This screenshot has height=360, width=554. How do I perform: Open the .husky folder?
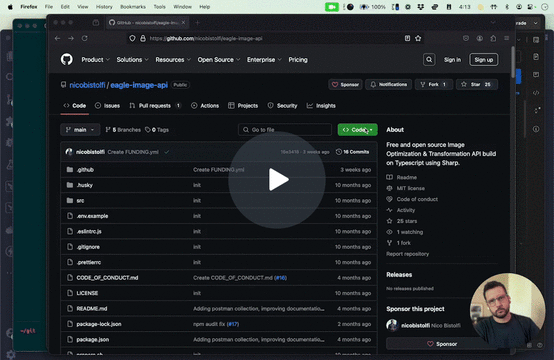85,185
